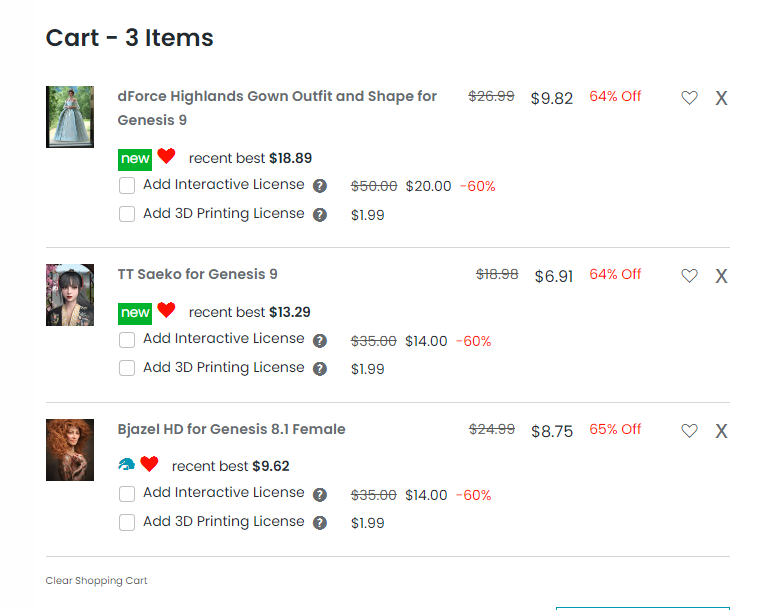Show Interactive License help for Highlands Gown
The width and height of the screenshot is (777, 610).
(x=320, y=186)
